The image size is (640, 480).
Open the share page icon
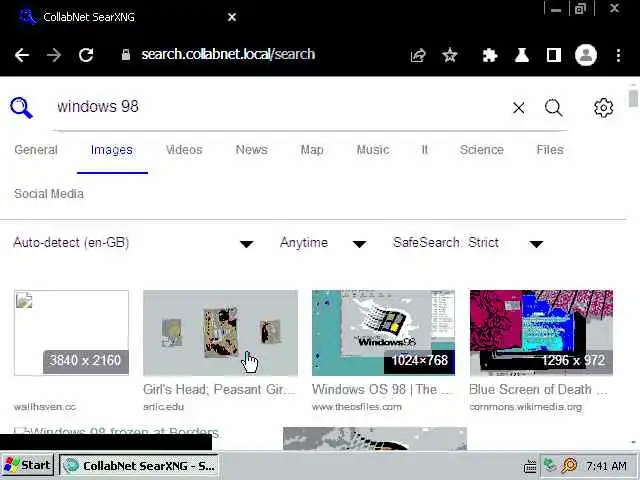418,55
